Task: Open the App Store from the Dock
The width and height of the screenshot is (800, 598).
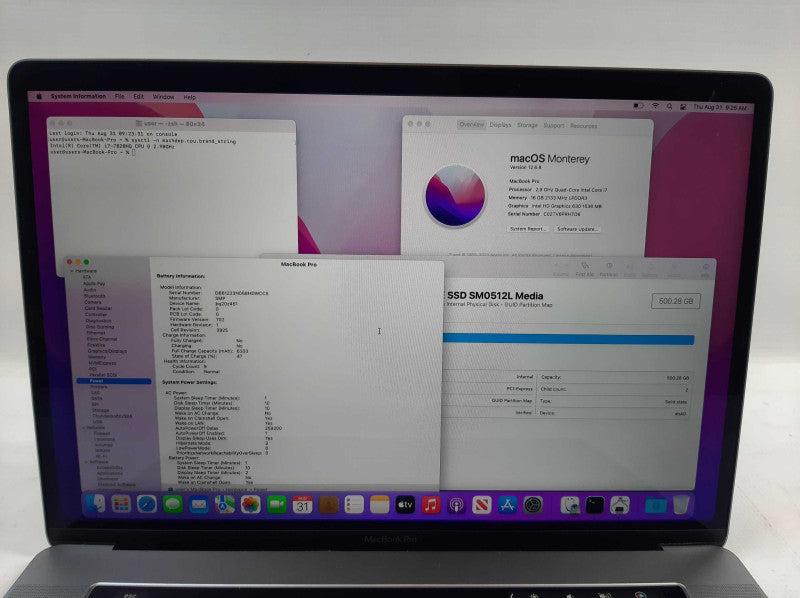Action: (508, 505)
